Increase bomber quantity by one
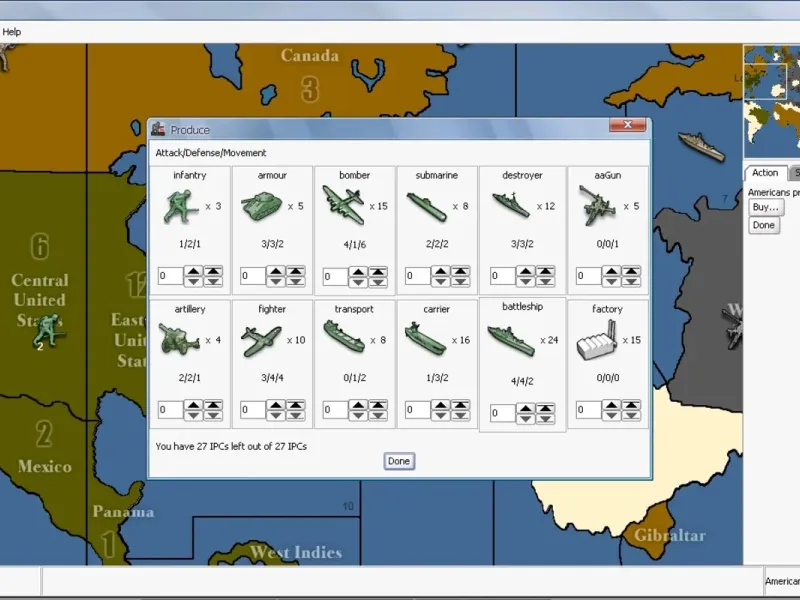The image size is (800, 600). click(x=359, y=272)
